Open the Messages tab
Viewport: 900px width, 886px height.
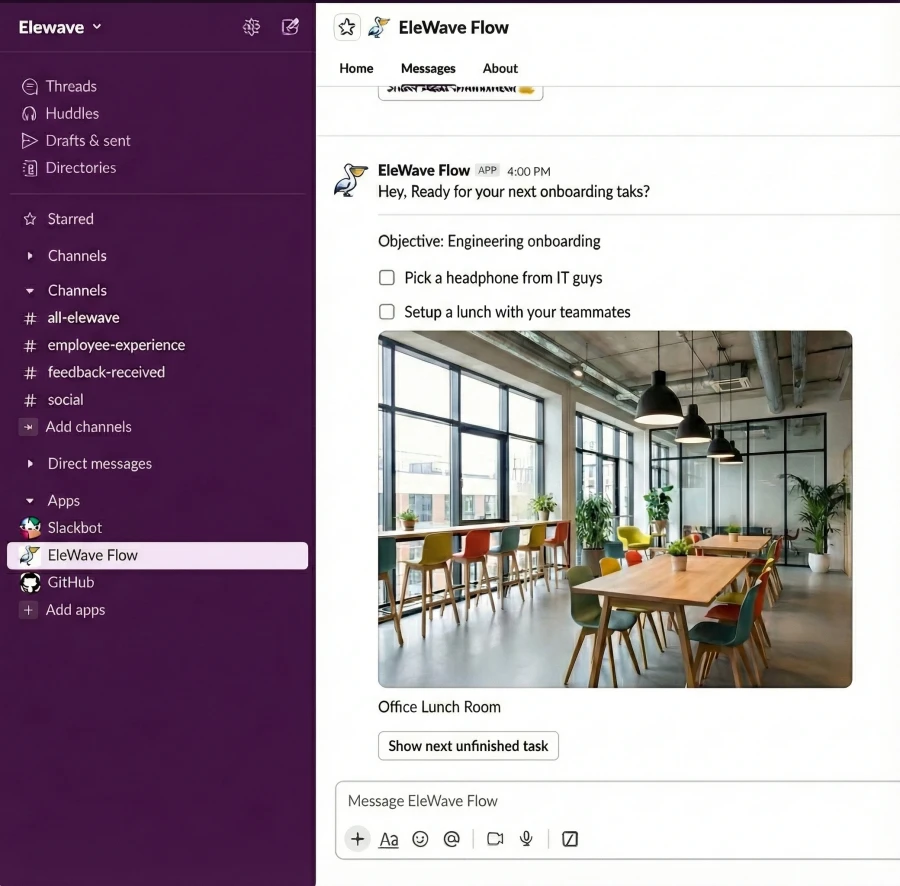pyautogui.click(x=428, y=68)
